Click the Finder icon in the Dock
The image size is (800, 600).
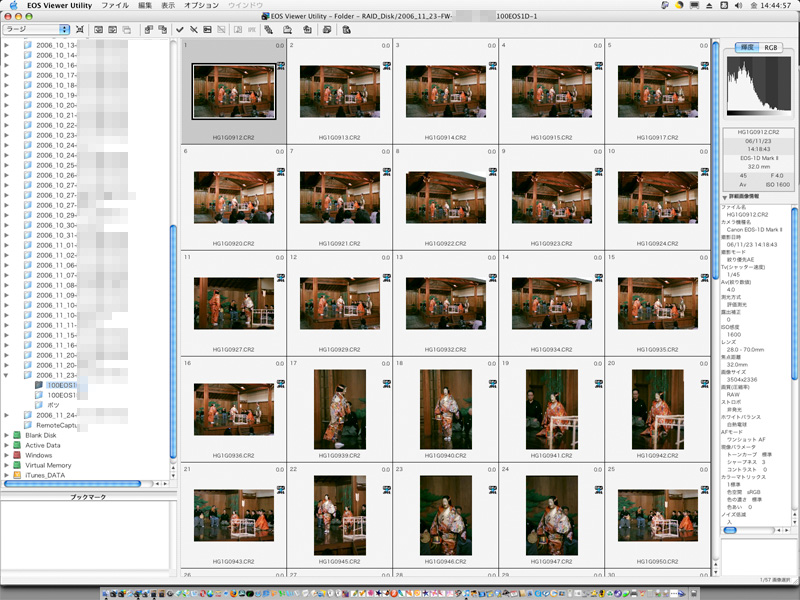coord(106,593)
